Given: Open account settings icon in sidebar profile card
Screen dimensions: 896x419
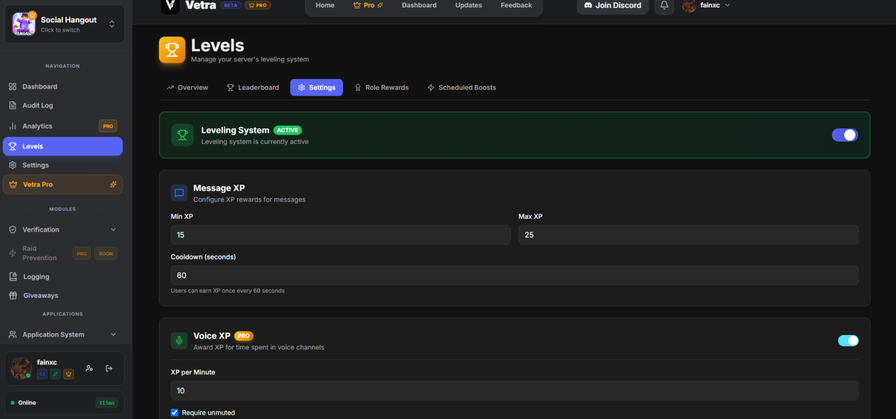Looking at the screenshot, I should coord(89,368).
